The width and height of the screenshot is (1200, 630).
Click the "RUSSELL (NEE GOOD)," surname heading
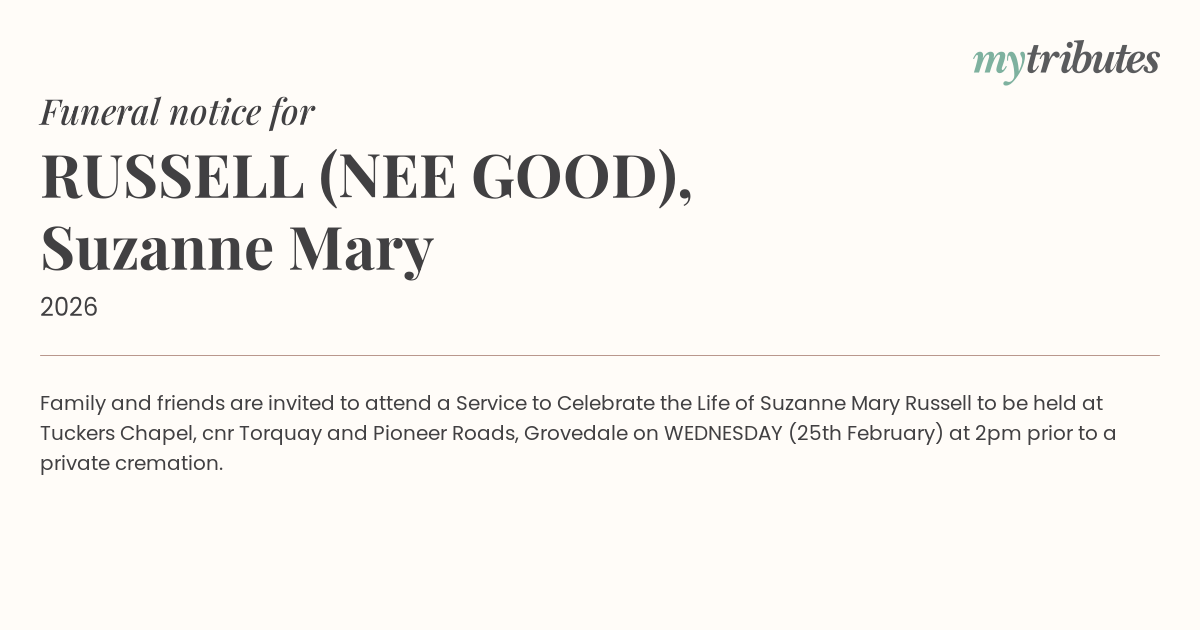tap(366, 177)
